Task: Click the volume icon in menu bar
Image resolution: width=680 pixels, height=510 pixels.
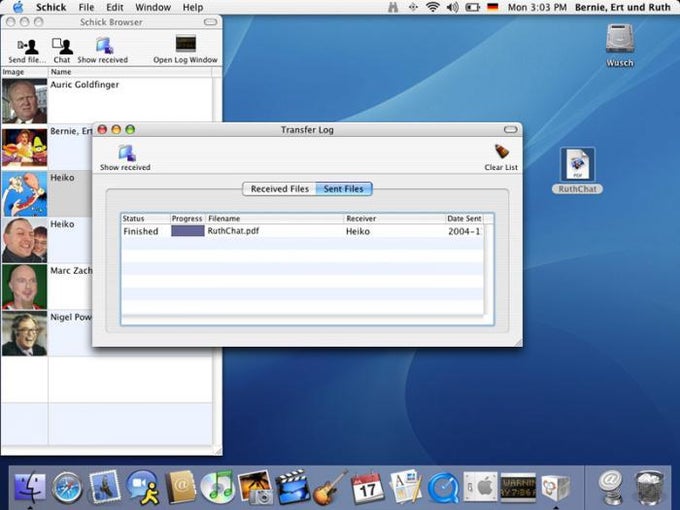Action: pos(452,7)
